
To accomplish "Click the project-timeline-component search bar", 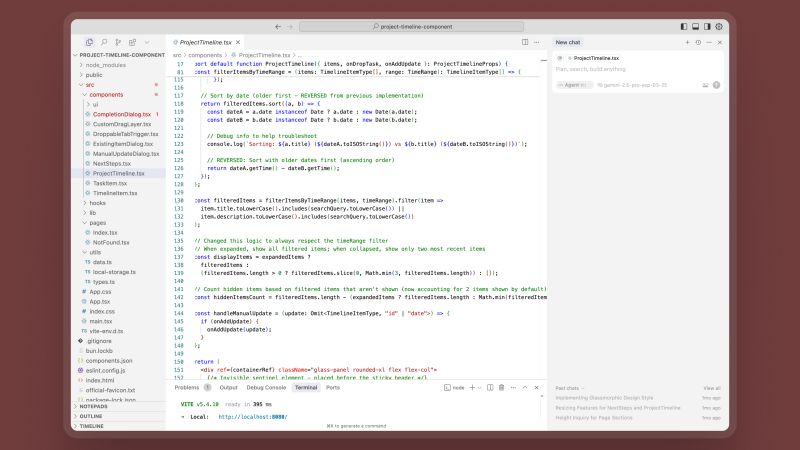I will coord(411,27).
